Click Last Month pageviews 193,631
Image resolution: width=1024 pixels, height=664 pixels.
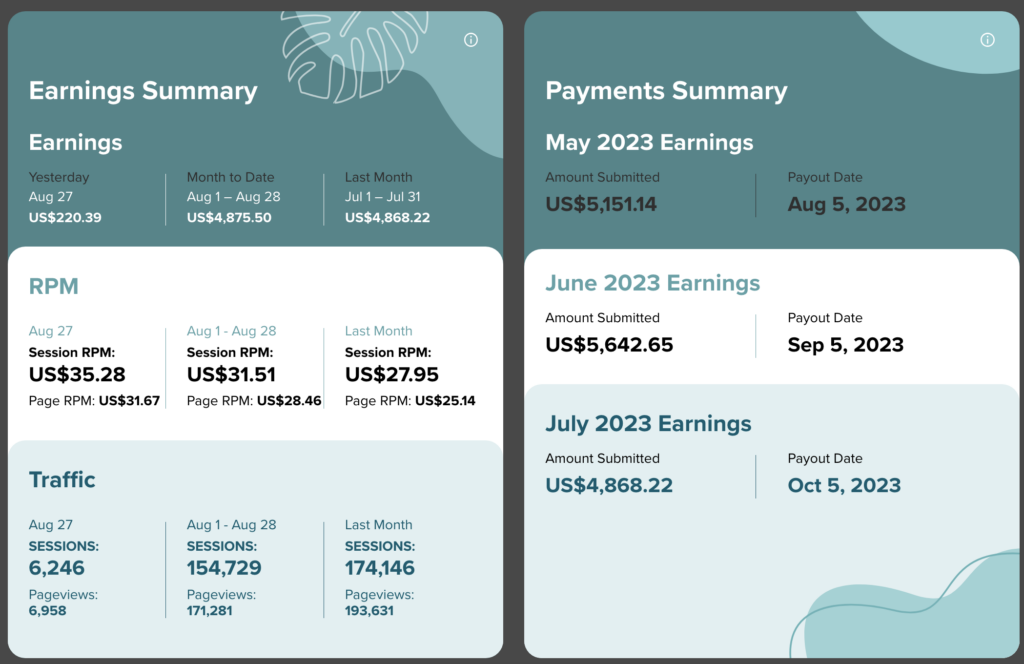369,610
